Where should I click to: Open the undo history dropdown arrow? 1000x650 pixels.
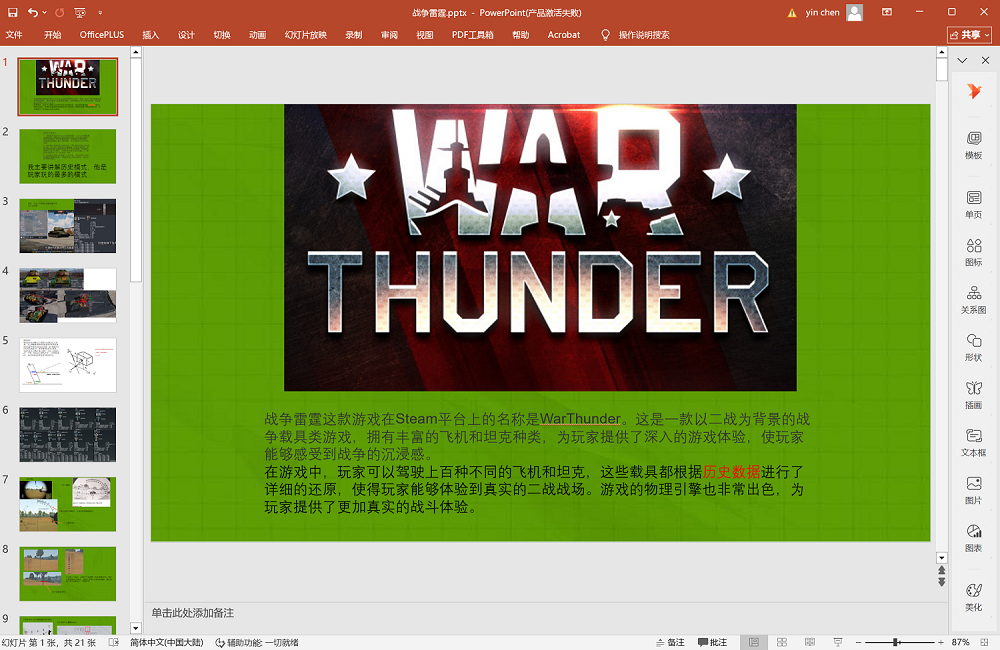coord(46,13)
